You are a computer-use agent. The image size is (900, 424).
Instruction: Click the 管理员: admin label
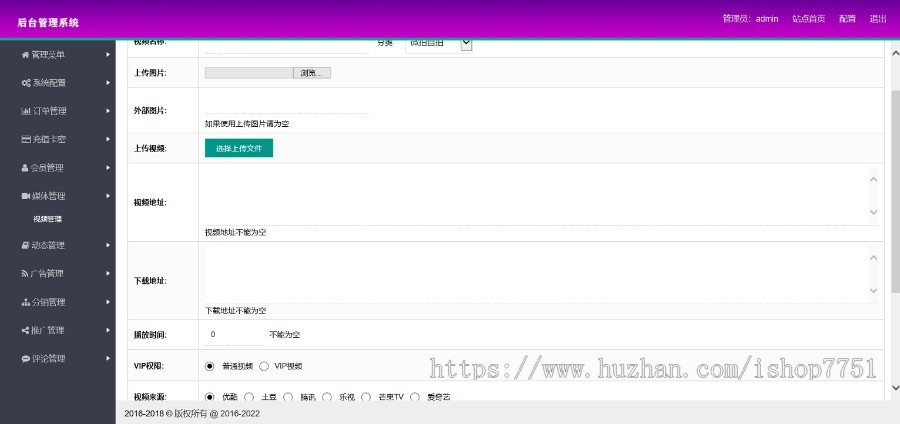click(750, 19)
